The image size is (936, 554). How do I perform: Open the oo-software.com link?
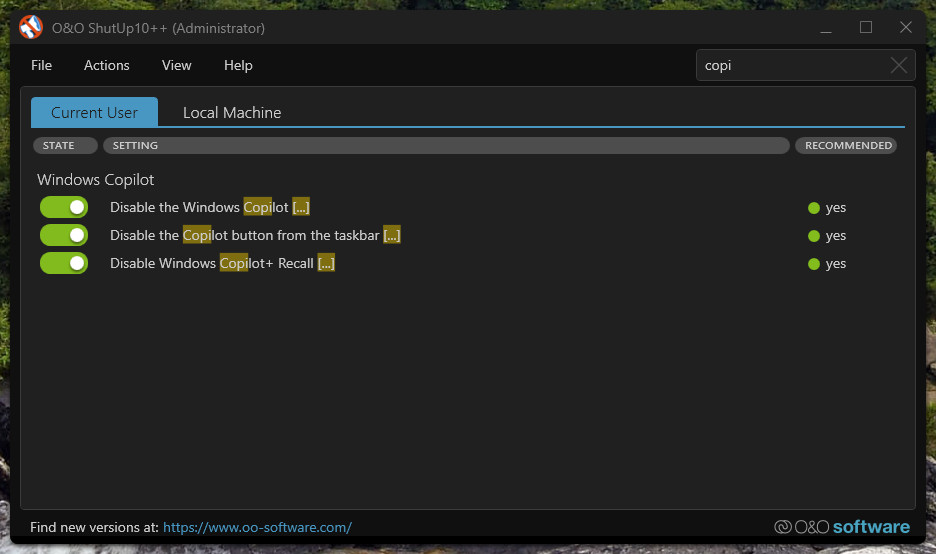pyautogui.click(x=257, y=527)
